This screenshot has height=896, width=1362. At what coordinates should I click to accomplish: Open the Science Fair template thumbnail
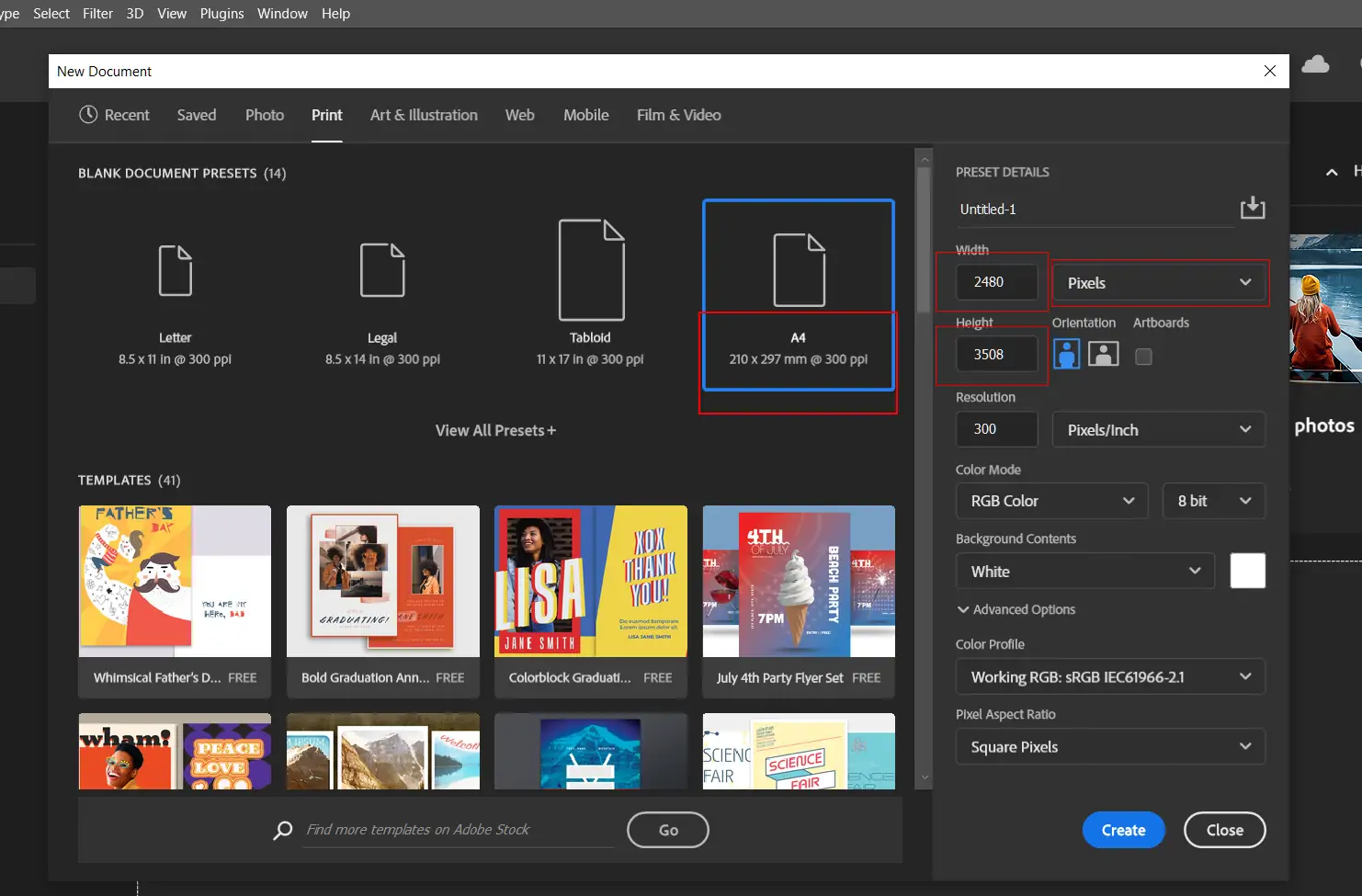pyautogui.click(x=799, y=752)
